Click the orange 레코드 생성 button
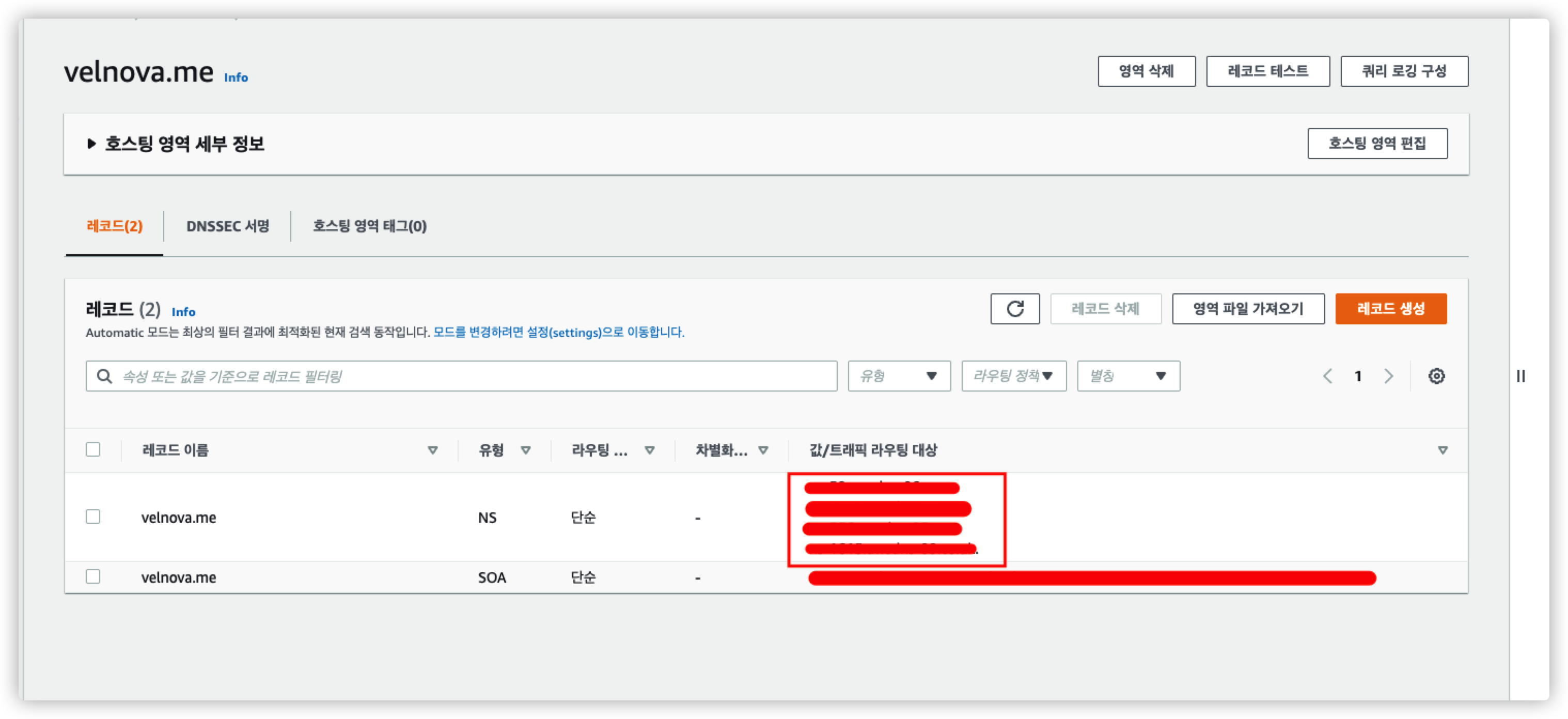Image resolution: width=1568 pixels, height=719 pixels. tap(1390, 309)
